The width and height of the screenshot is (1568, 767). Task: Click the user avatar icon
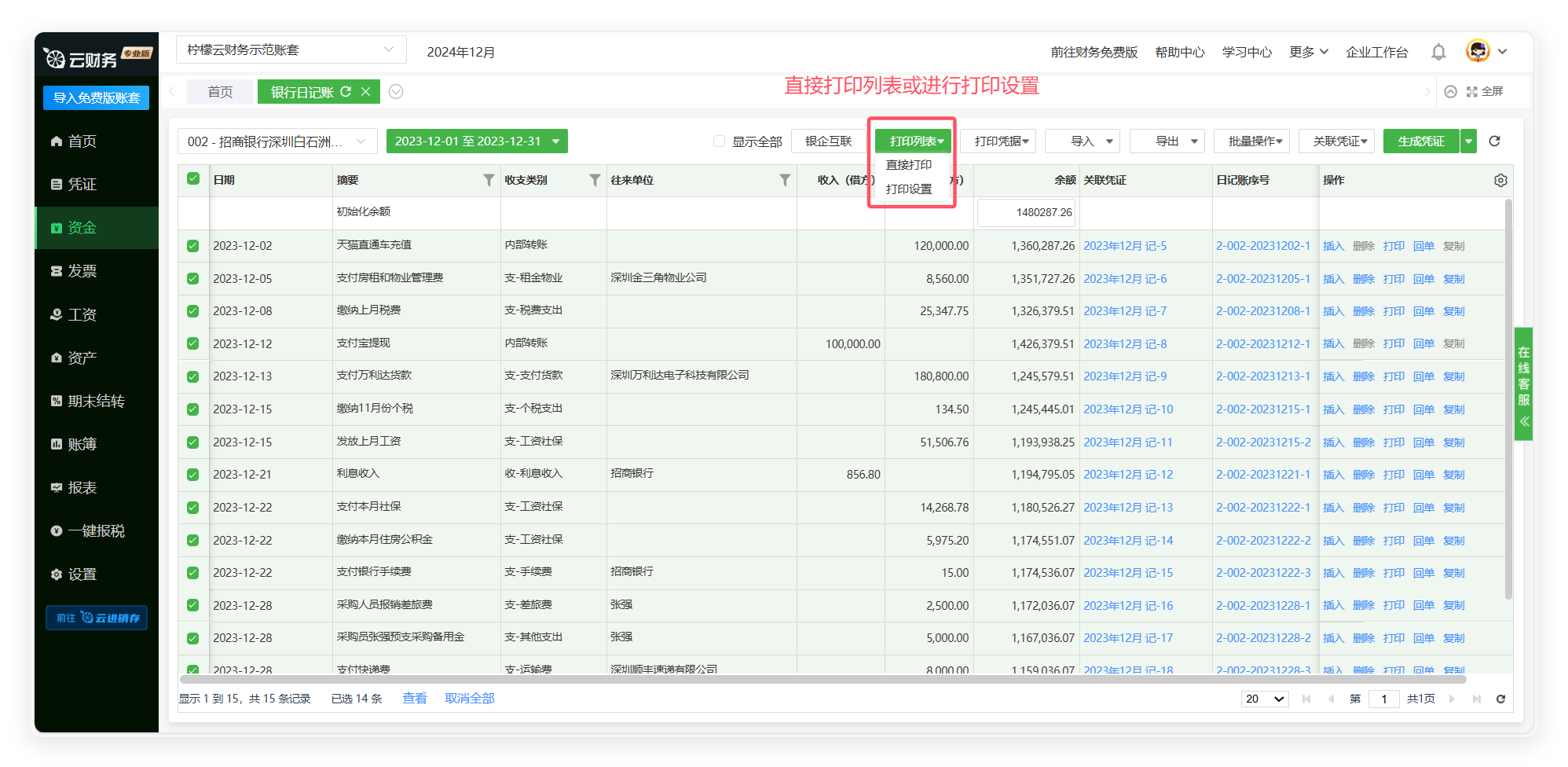coord(1477,51)
